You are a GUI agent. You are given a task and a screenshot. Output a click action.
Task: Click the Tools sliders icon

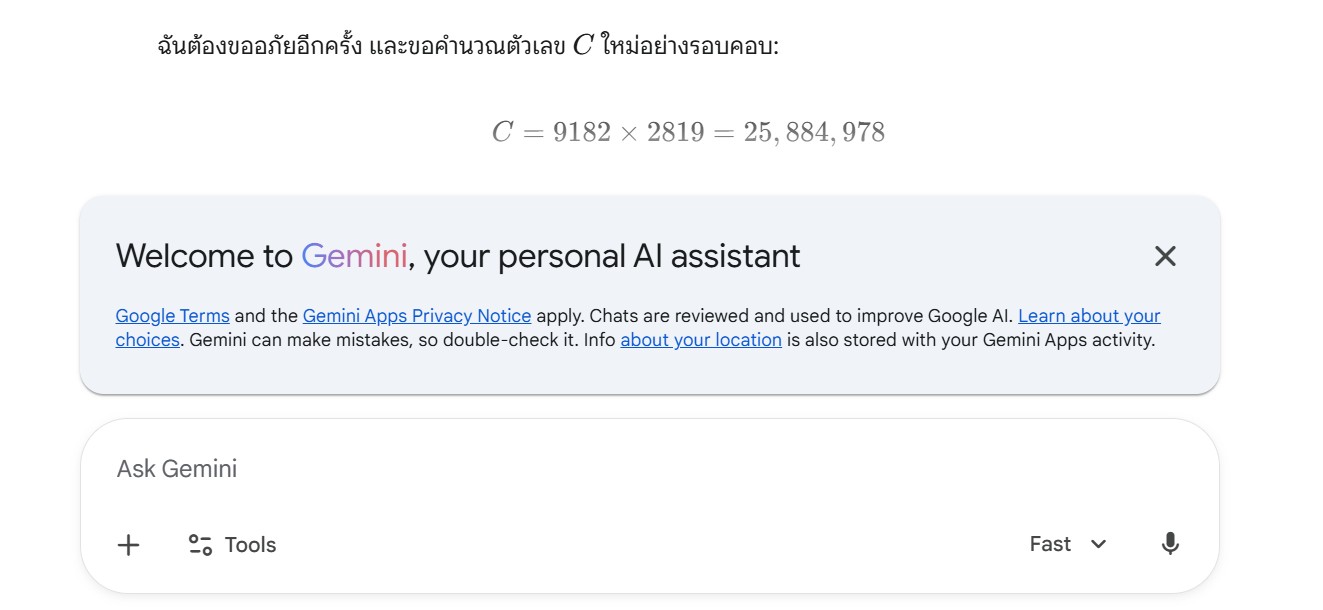[200, 545]
